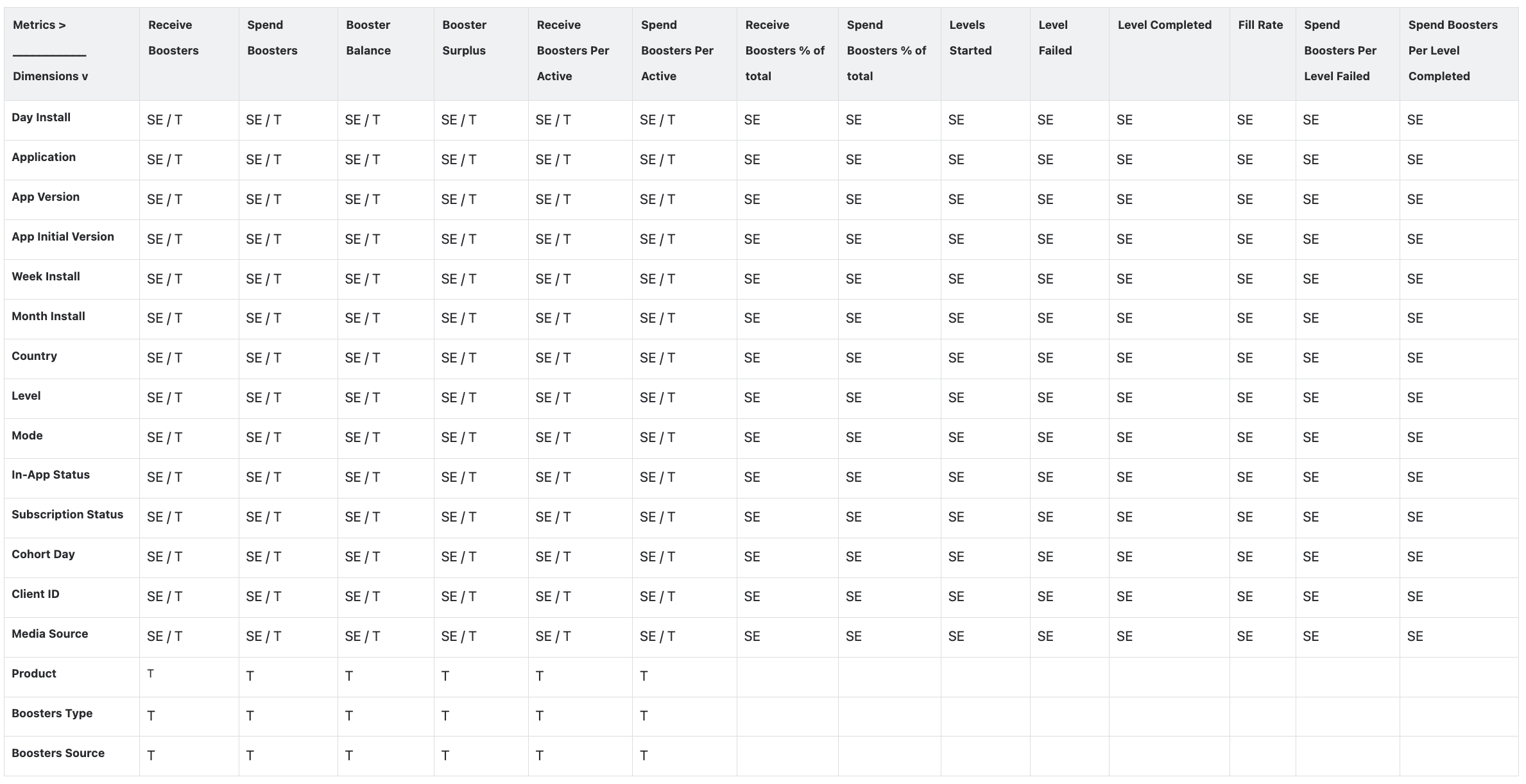
Task: Select the Subscription Status row label
Action: coord(67,515)
